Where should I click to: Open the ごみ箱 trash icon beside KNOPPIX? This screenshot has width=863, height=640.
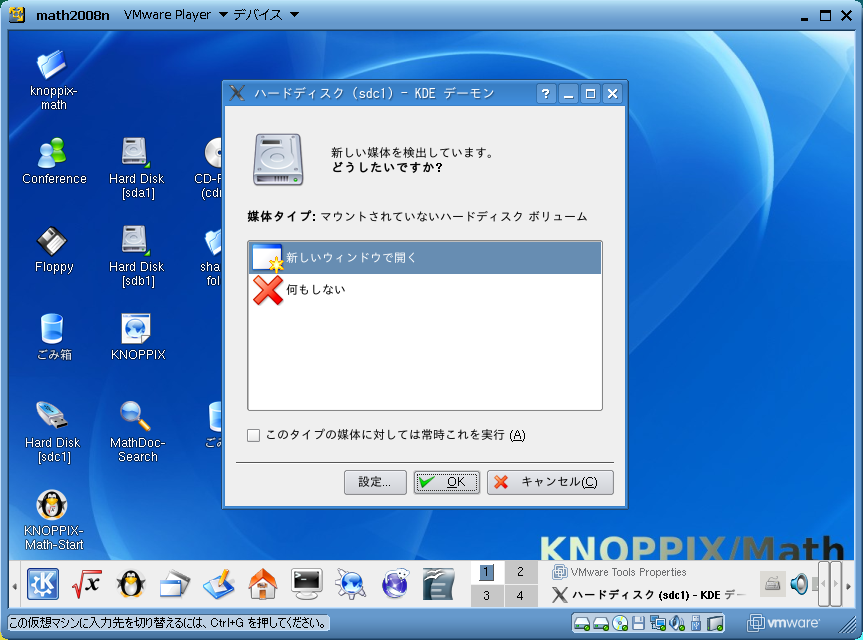54,337
